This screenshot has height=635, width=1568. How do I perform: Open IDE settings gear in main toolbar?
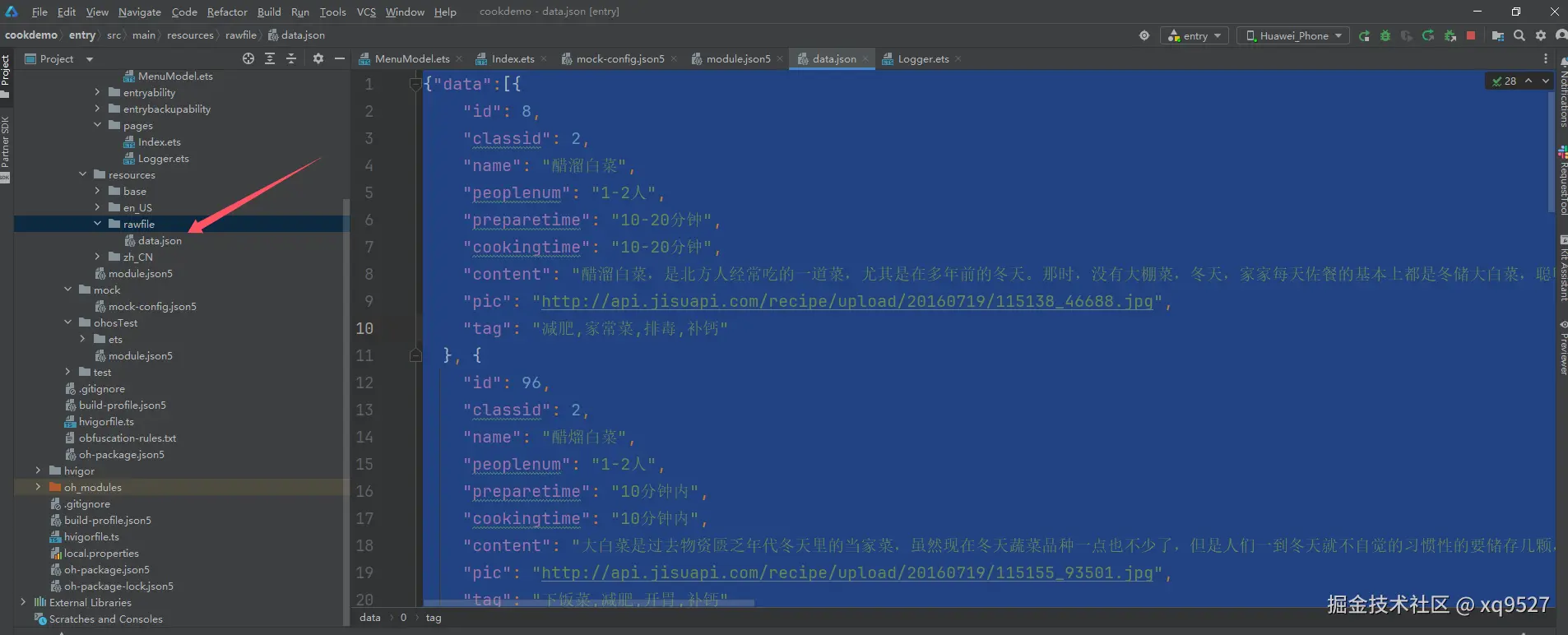point(1541,35)
